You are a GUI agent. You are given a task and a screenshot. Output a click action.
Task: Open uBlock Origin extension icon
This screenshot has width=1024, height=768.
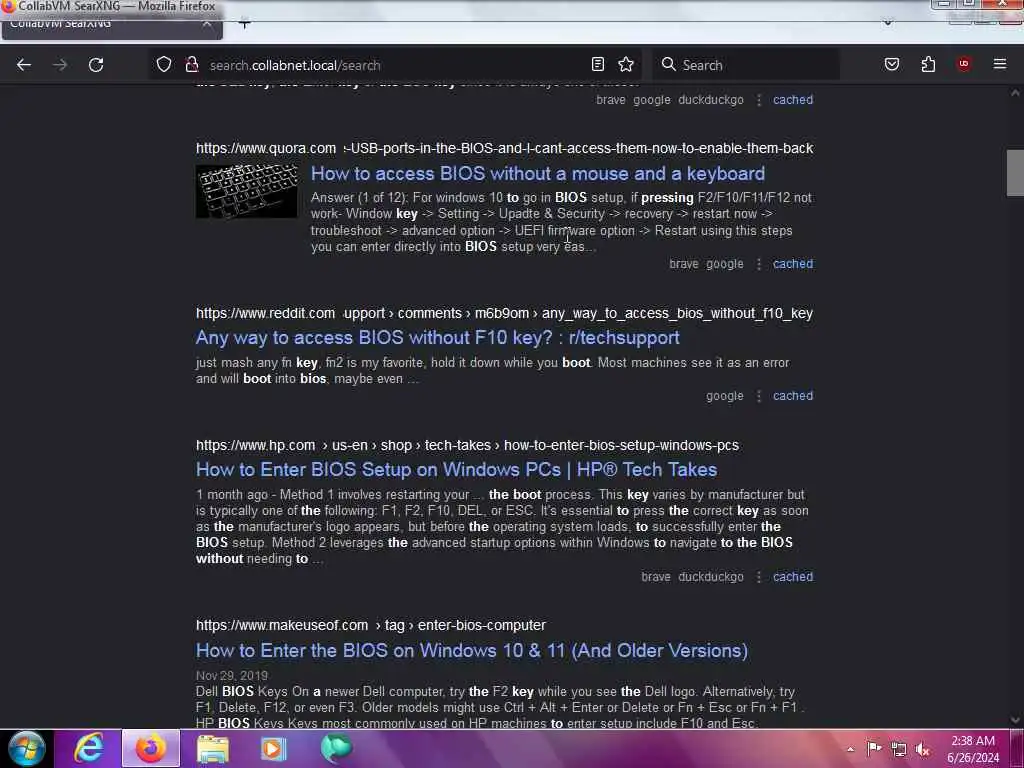click(x=964, y=63)
